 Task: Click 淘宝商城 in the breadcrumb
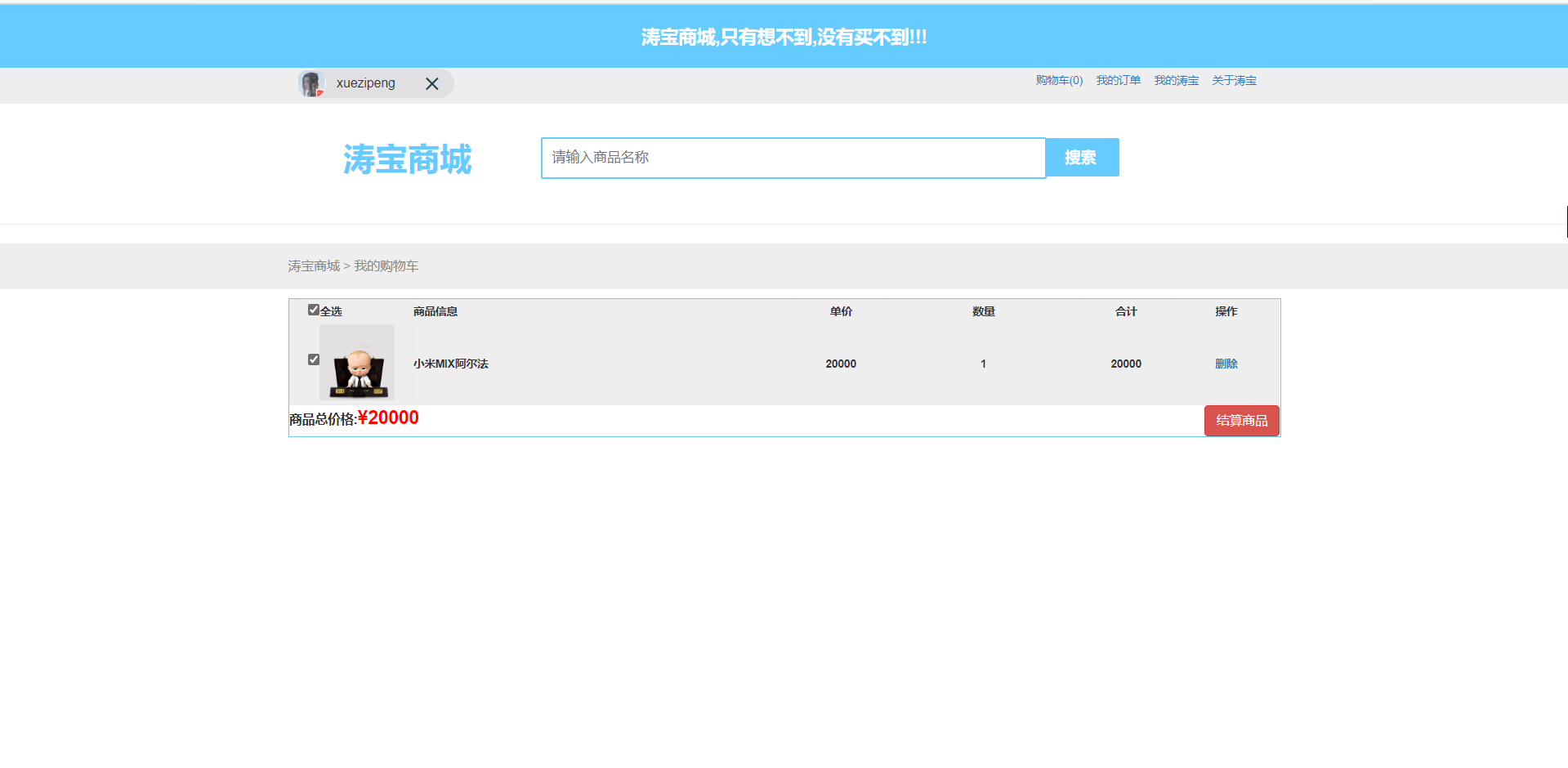tap(314, 266)
